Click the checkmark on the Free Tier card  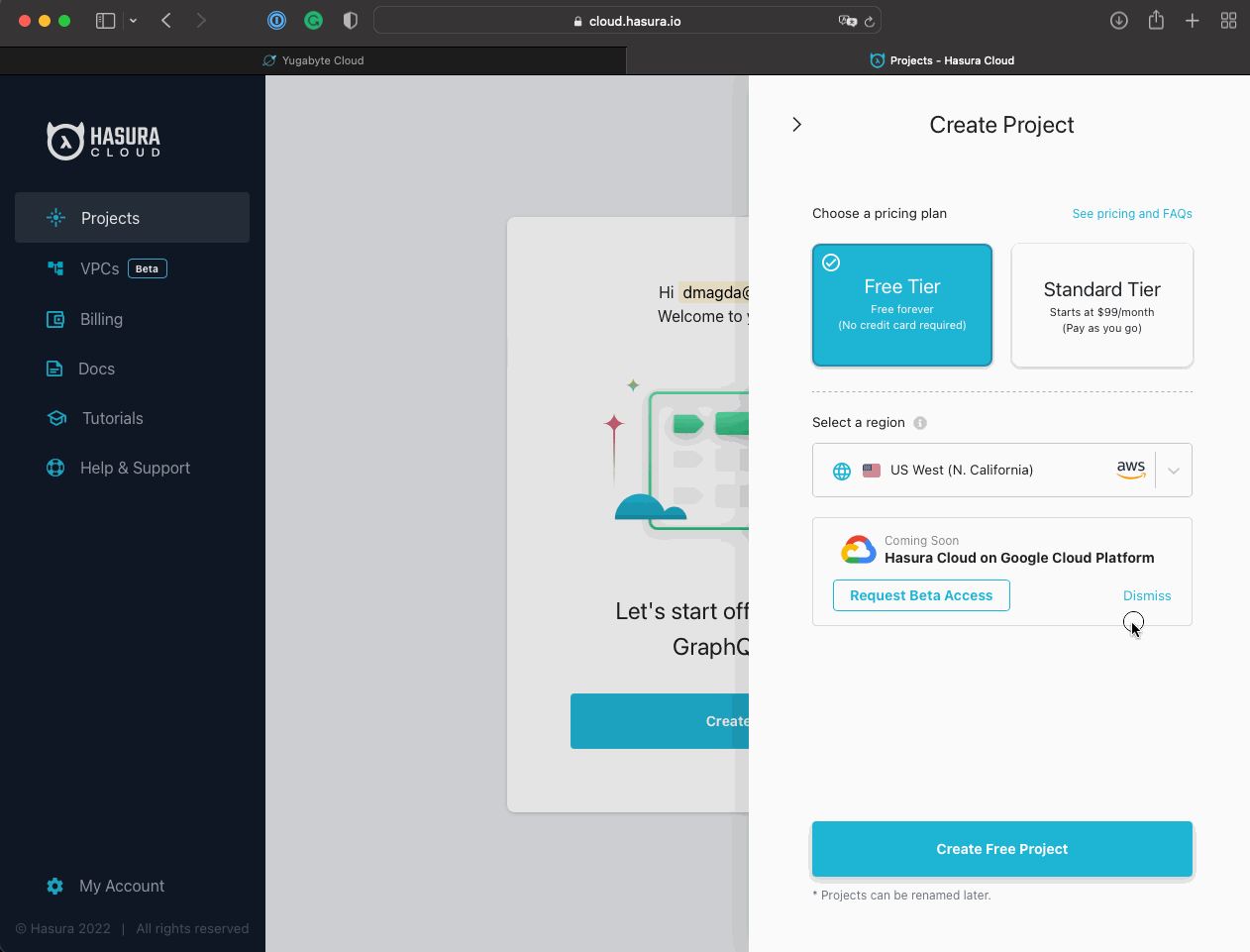(831, 263)
